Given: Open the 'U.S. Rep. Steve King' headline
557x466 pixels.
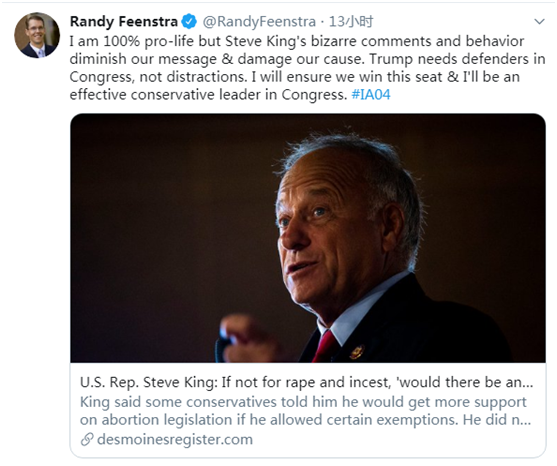Looking at the screenshot, I should click(307, 383).
